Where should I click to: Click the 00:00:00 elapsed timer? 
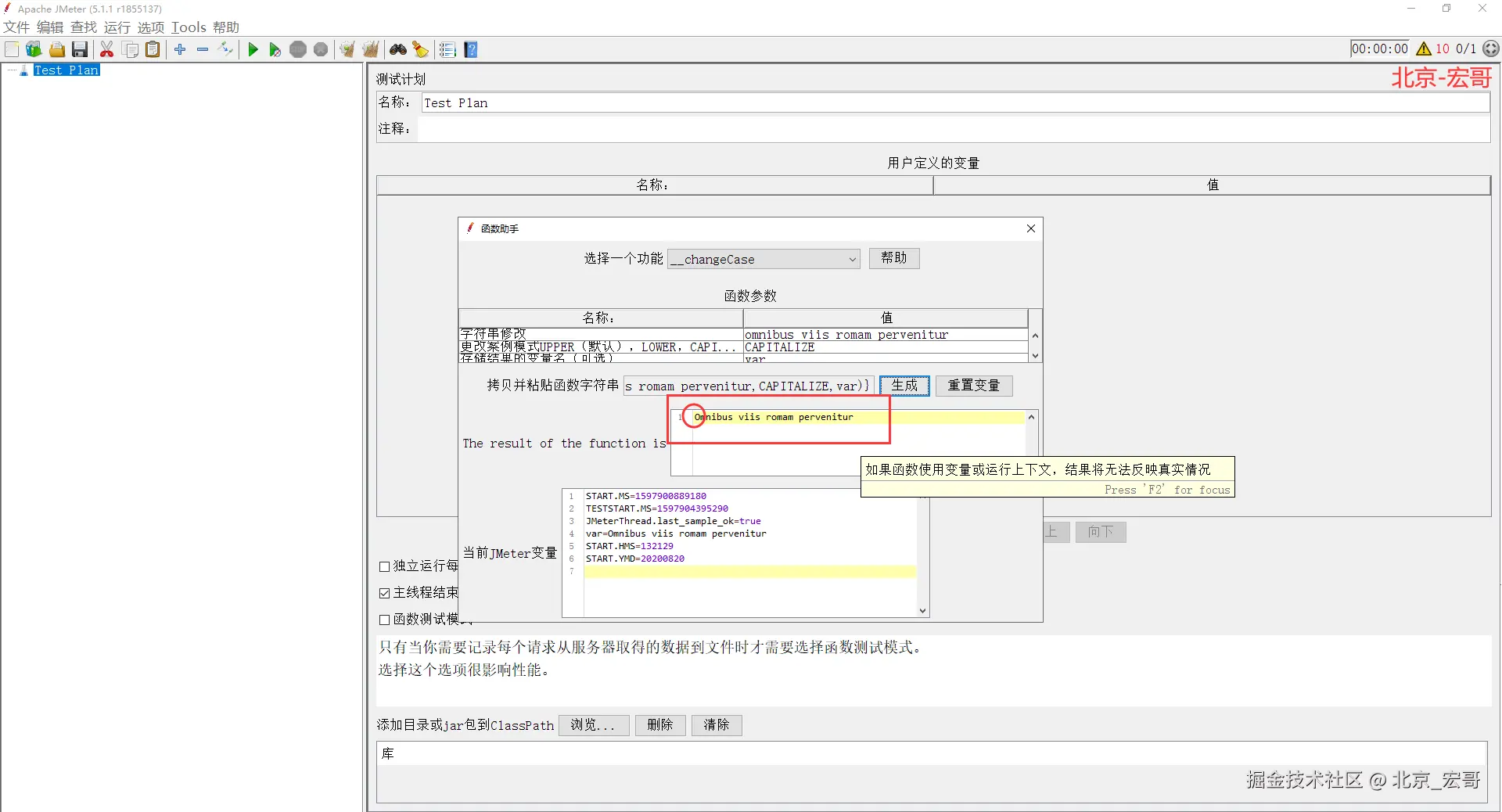click(x=1380, y=49)
